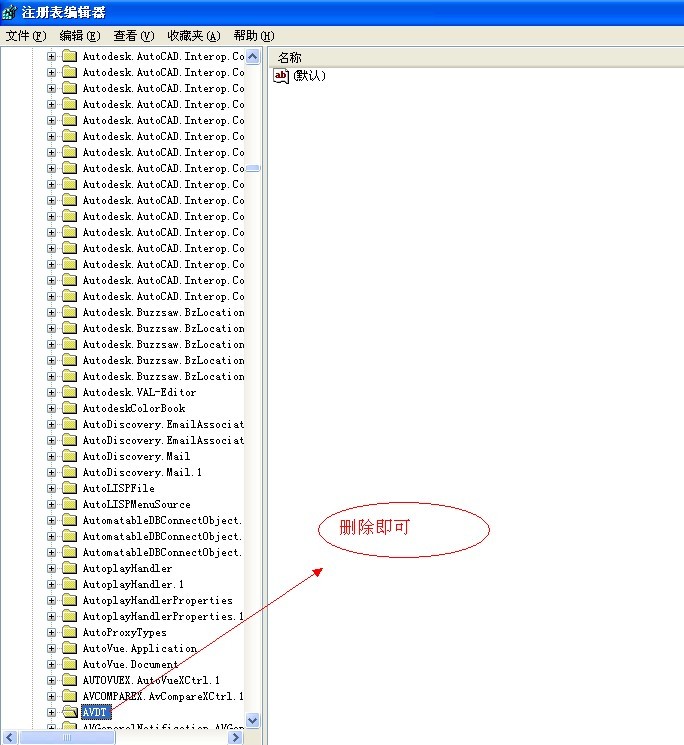Image resolution: width=684 pixels, height=745 pixels.
Task: Select AutoDiscovery.Mail key
Action: [136, 456]
